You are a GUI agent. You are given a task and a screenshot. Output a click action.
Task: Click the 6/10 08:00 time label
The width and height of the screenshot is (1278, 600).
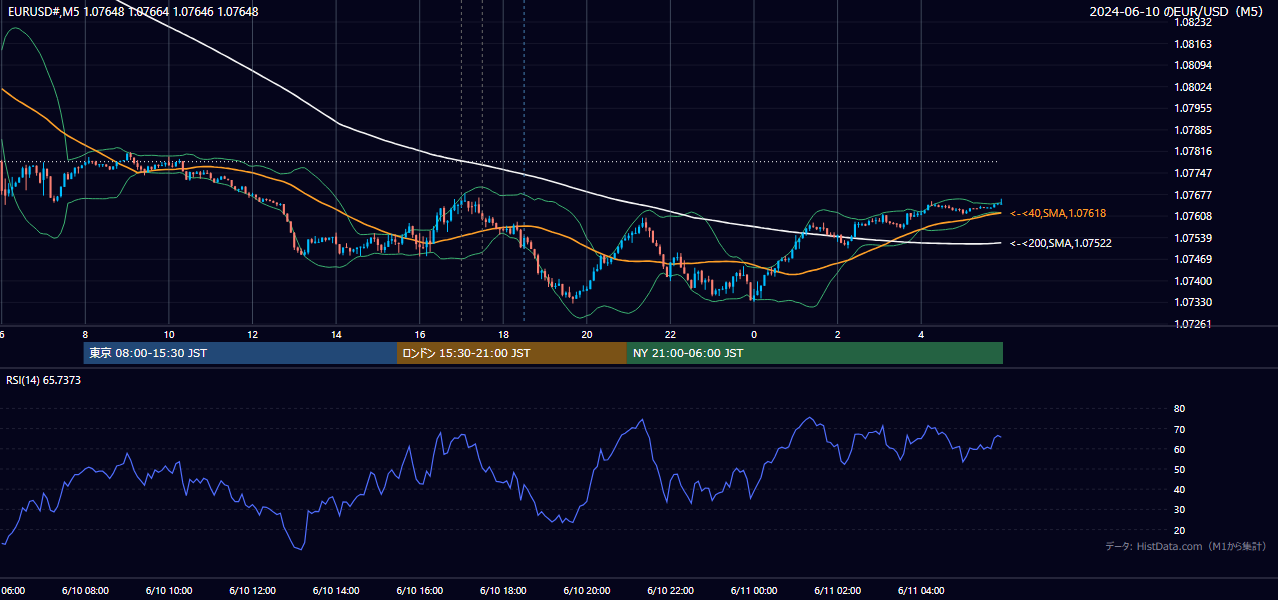(x=85, y=591)
